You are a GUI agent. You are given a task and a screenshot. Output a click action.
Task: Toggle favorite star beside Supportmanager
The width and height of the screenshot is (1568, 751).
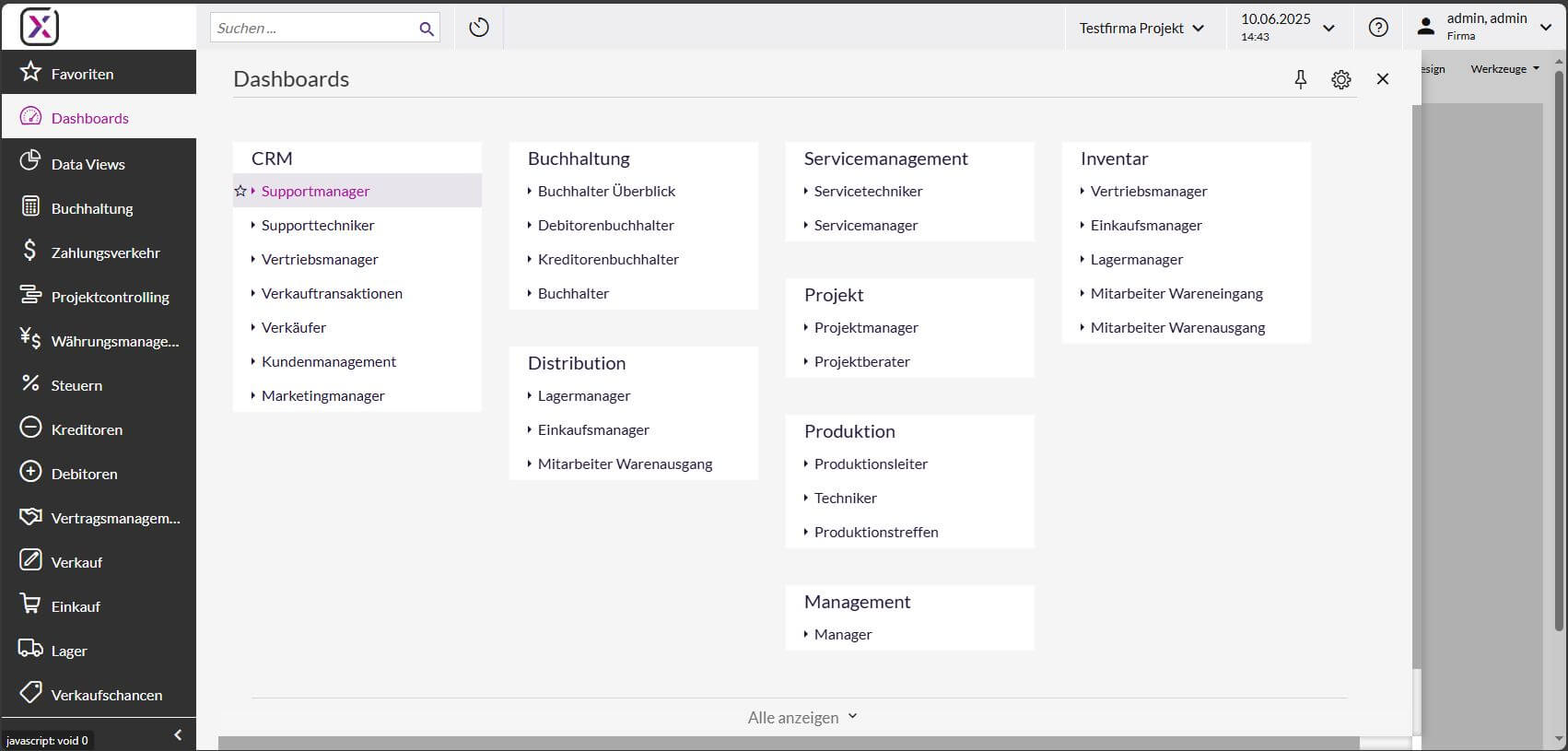click(x=240, y=191)
